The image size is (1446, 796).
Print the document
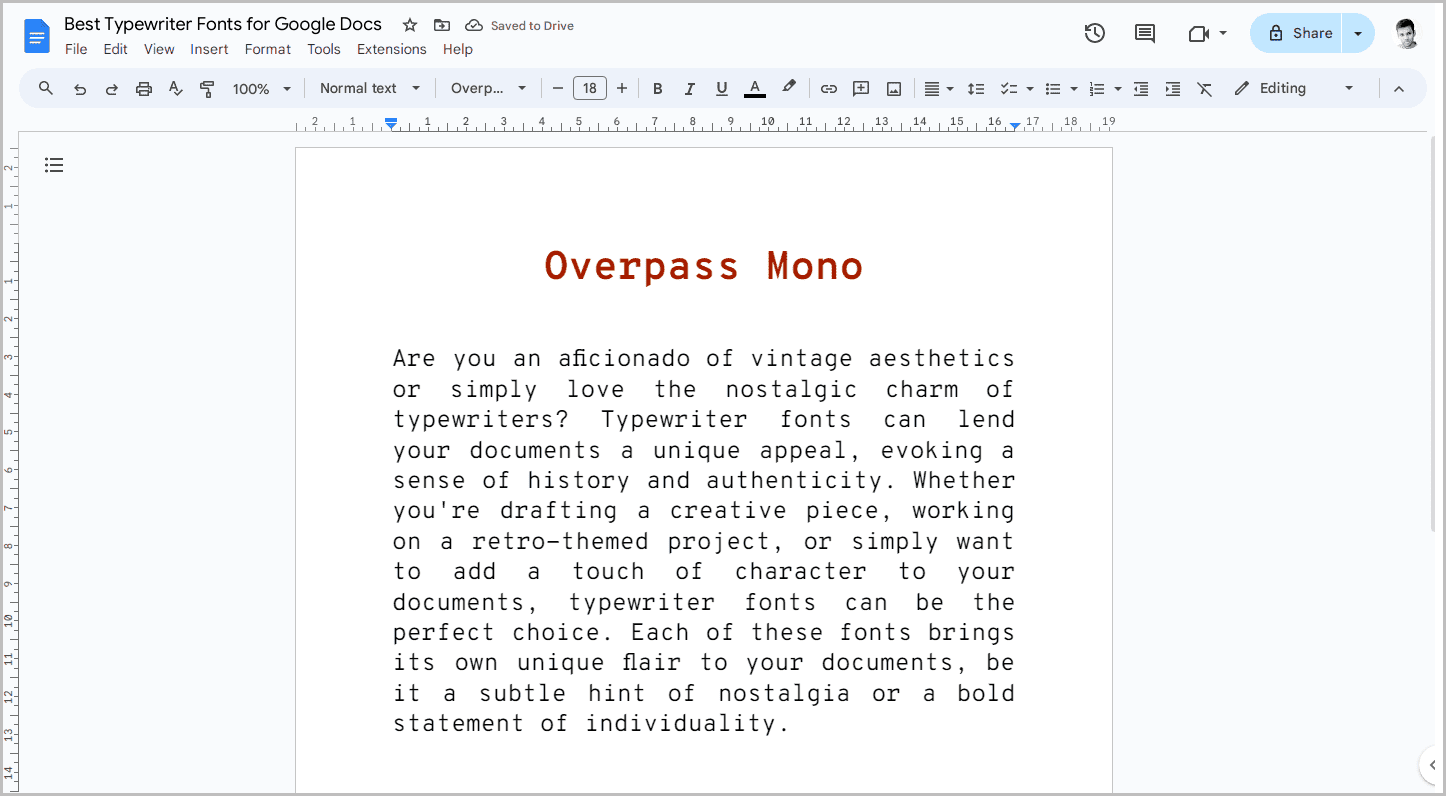tap(144, 89)
